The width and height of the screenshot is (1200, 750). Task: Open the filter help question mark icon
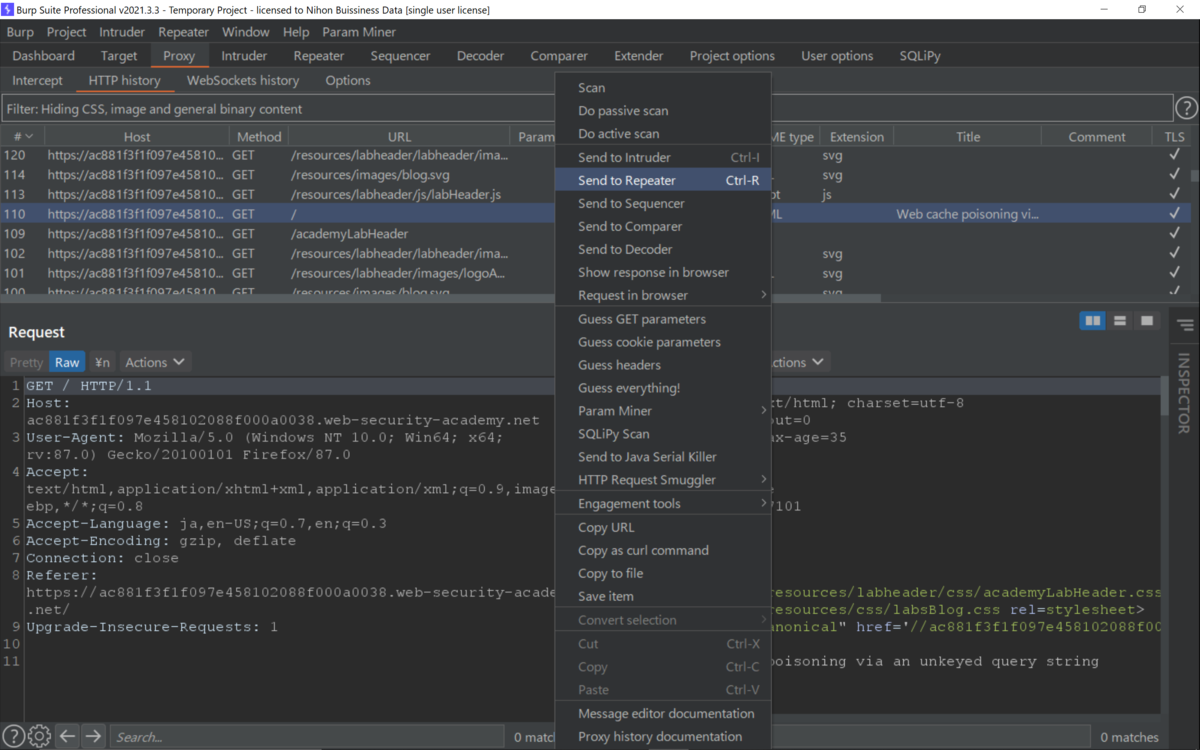tap(1186, 108)
